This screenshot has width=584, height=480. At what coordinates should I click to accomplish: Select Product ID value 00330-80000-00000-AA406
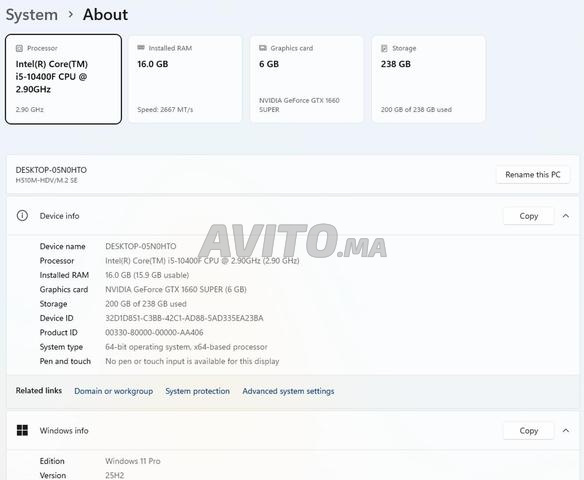coord(154,333)
